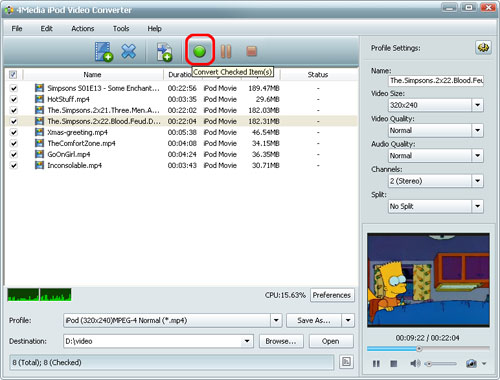Open the Video Quality dropdown
The width and height of the screenshot is (500, 380).
pyautogui.click(x=477, y=130)
